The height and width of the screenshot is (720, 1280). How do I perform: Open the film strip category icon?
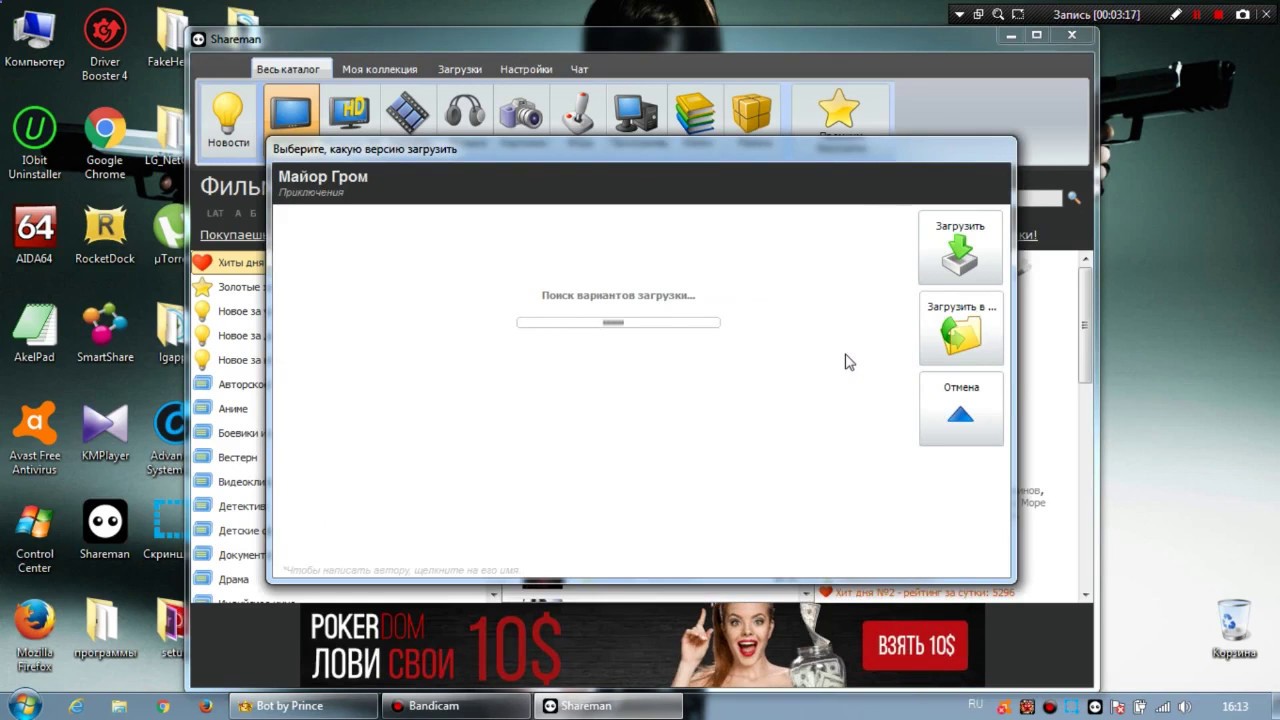[x=407, y=112]
